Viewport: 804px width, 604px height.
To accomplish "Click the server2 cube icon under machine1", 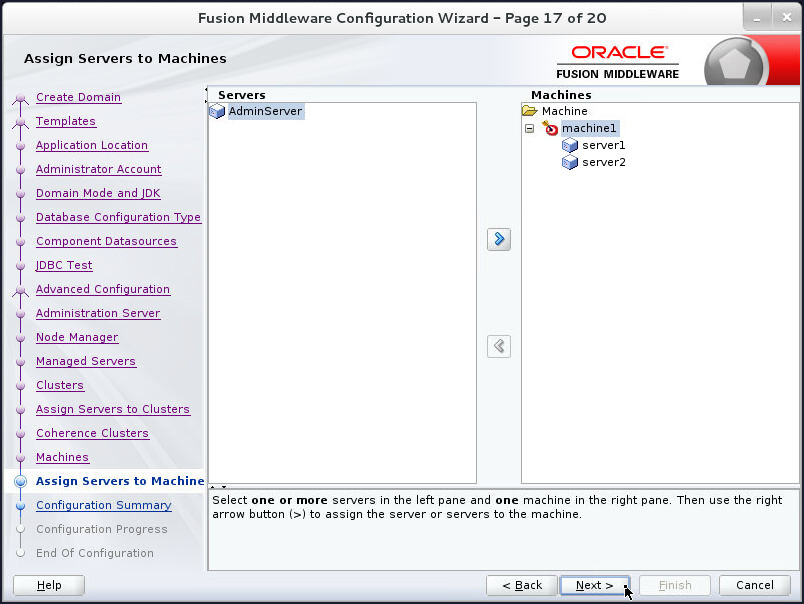I will 569,162.
